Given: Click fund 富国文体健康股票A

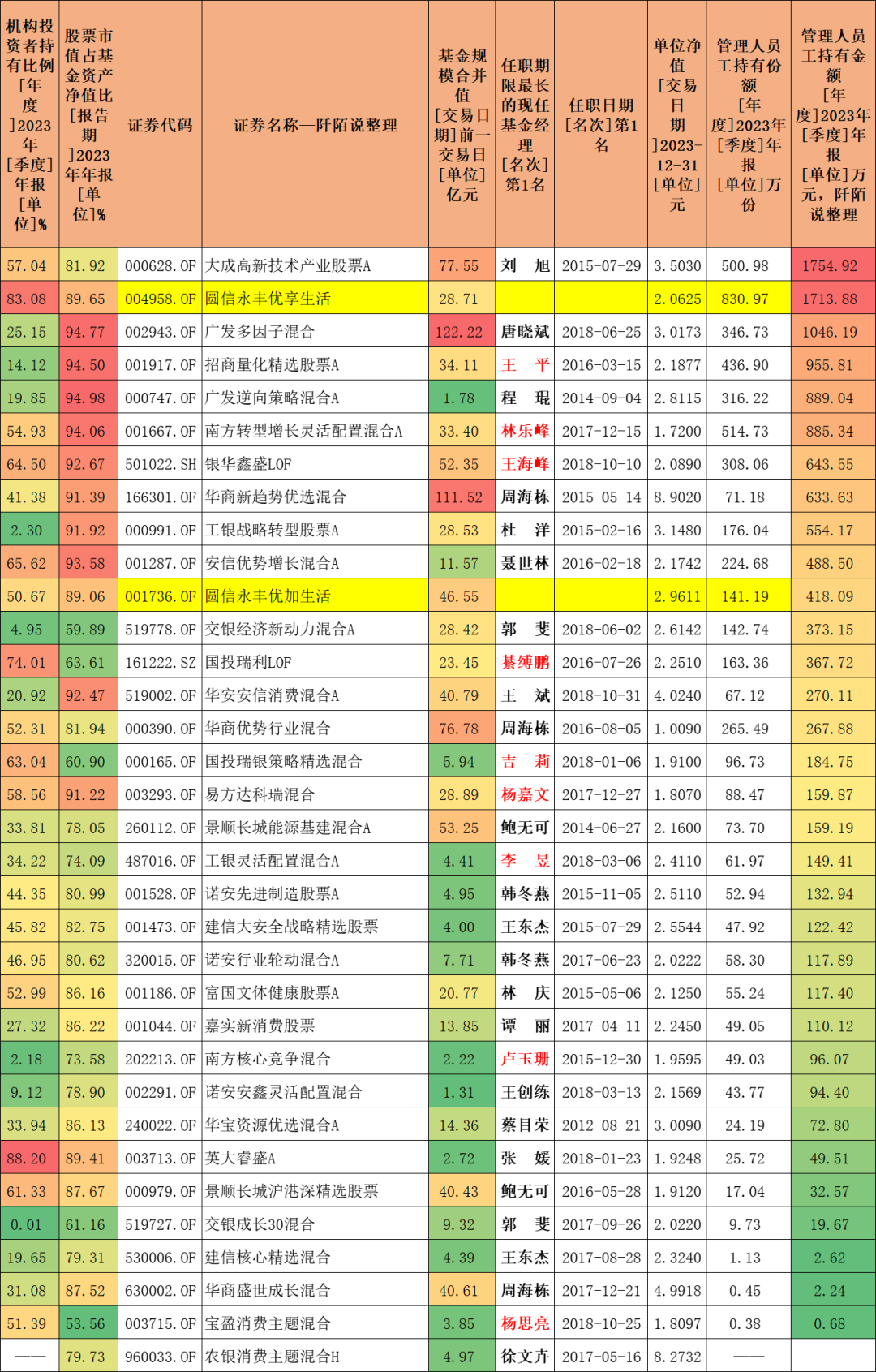Looking at the screenshot, I should pos(272,993).
